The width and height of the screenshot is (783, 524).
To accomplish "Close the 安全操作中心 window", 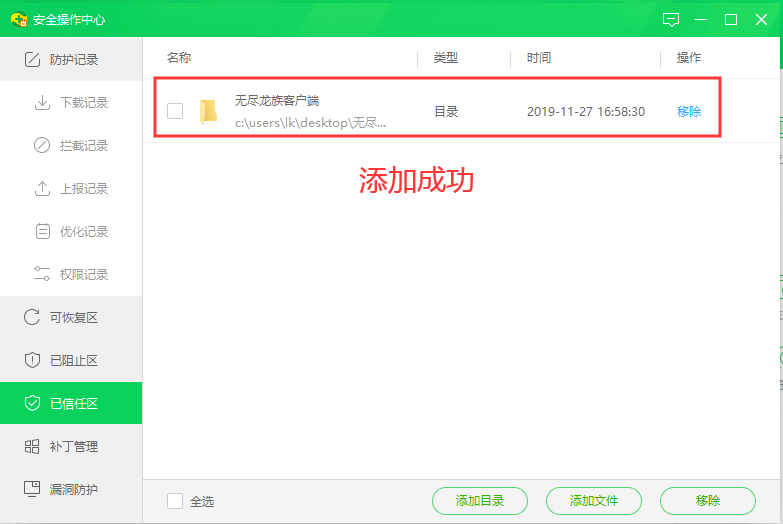I will (762, 19).
